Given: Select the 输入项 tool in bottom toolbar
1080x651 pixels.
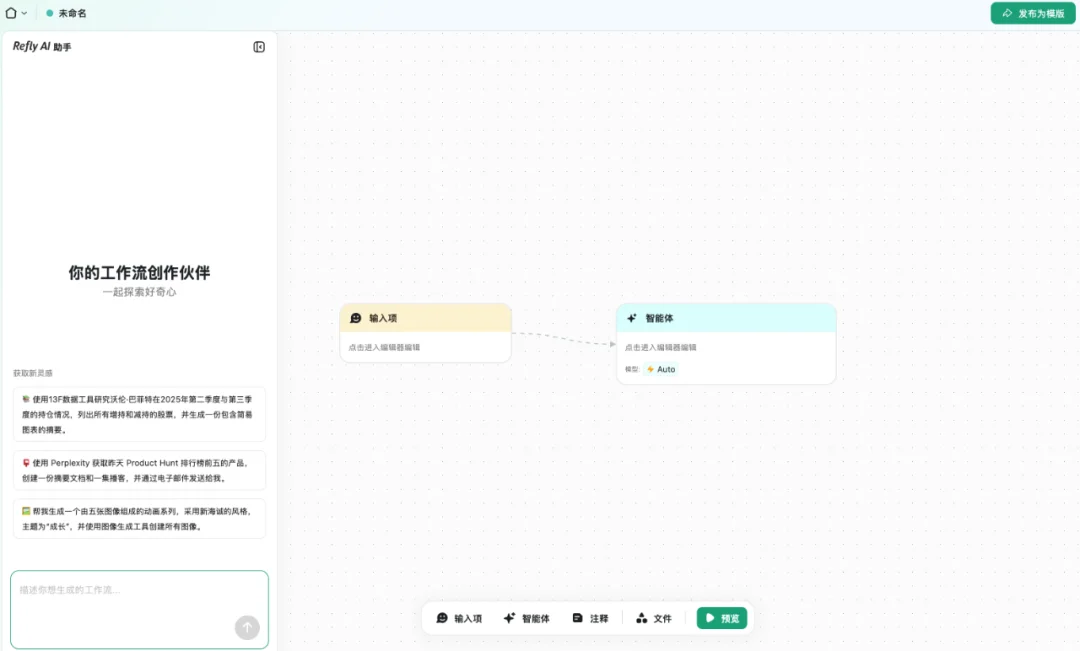Looking at the screenshot, I should [x=461, y=618].
